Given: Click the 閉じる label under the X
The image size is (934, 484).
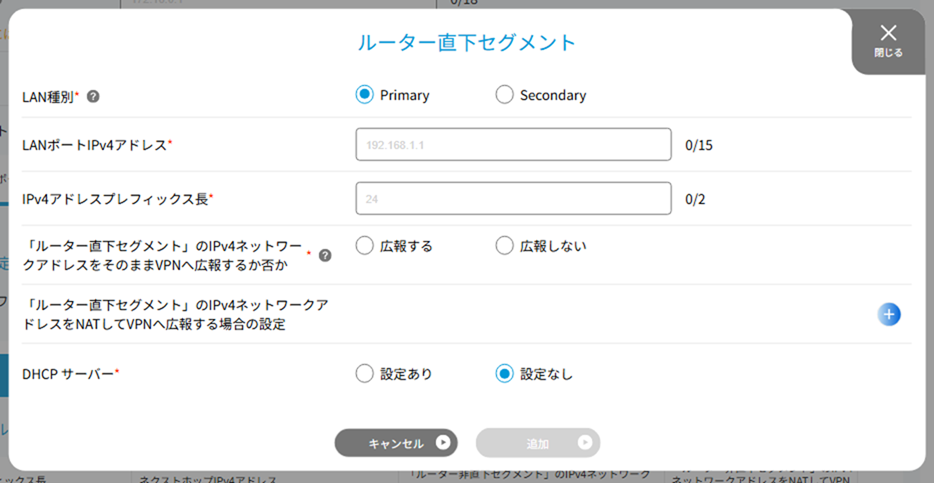Looking at the screenshot, I should pyautogui.click(x=888, y=53).
